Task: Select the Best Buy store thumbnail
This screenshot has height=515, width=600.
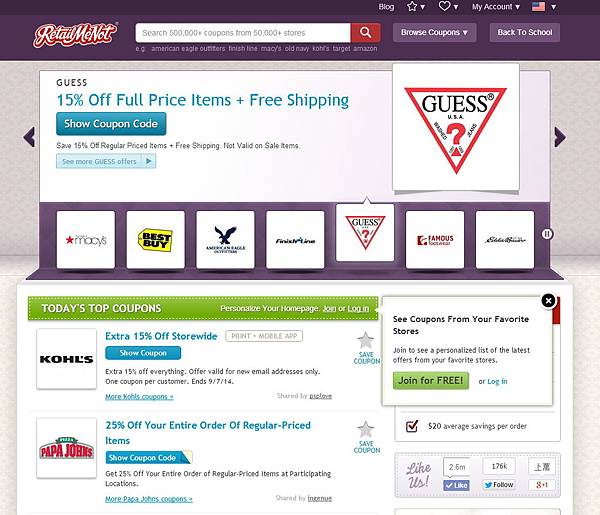Action: click(155, 240)
